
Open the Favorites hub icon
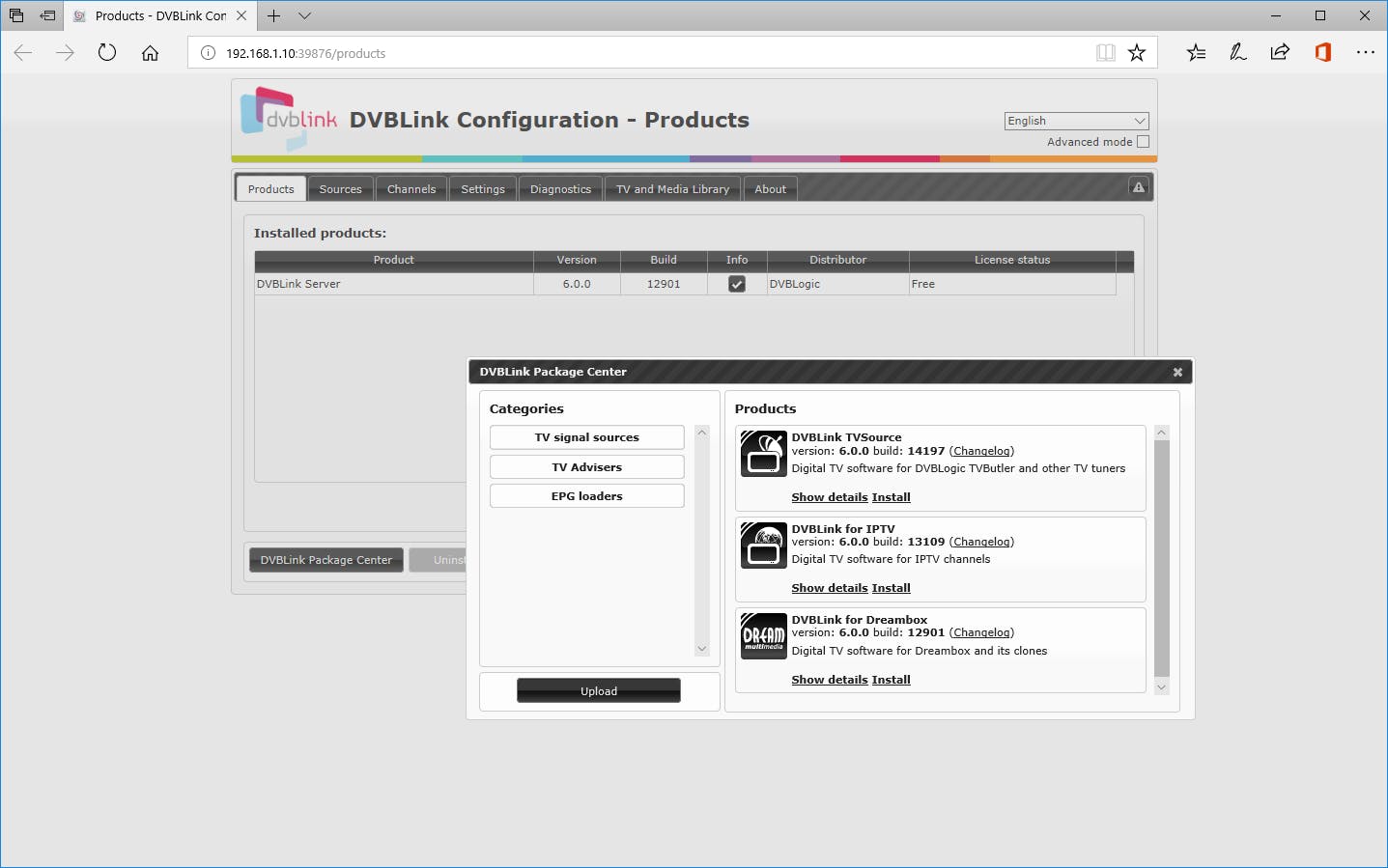pos(1196,53)
